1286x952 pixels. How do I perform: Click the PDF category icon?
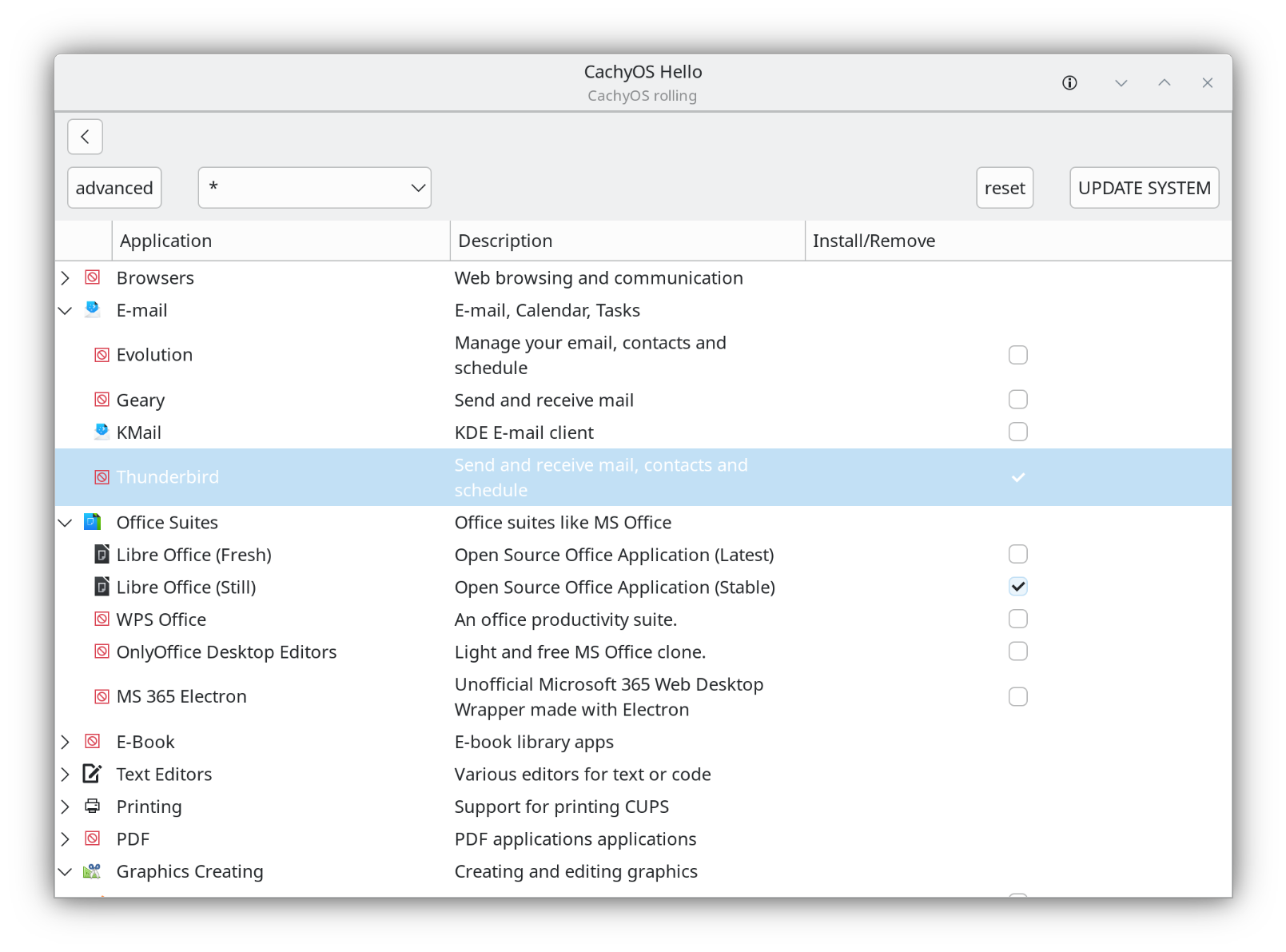93,838
